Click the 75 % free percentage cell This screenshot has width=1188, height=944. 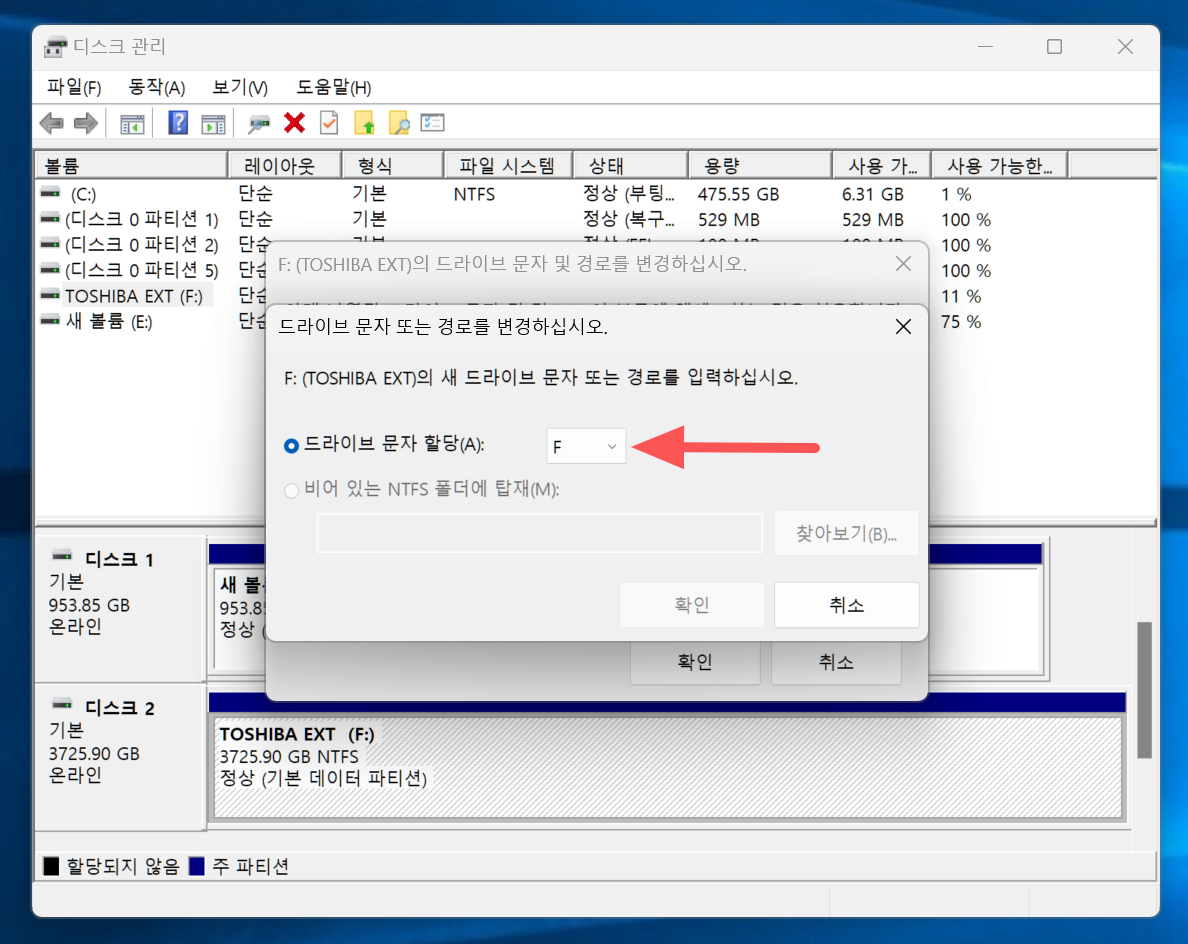click(x=961, y=322)
